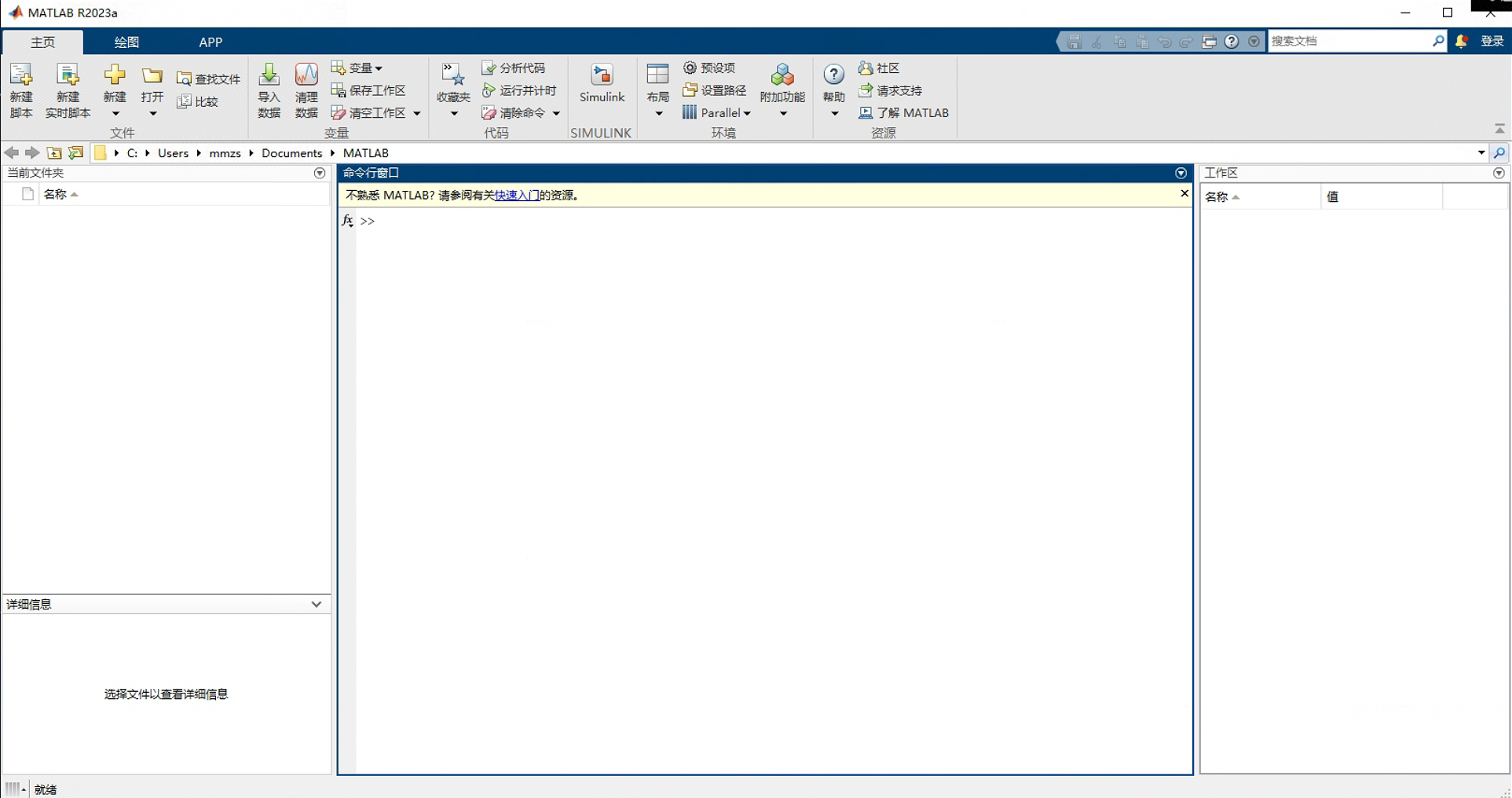The width and height of the screenshot is (1512, 798).
Task: Click 登录 (Sign In)
Action: pyautogui.click(x=1492, y=41)
